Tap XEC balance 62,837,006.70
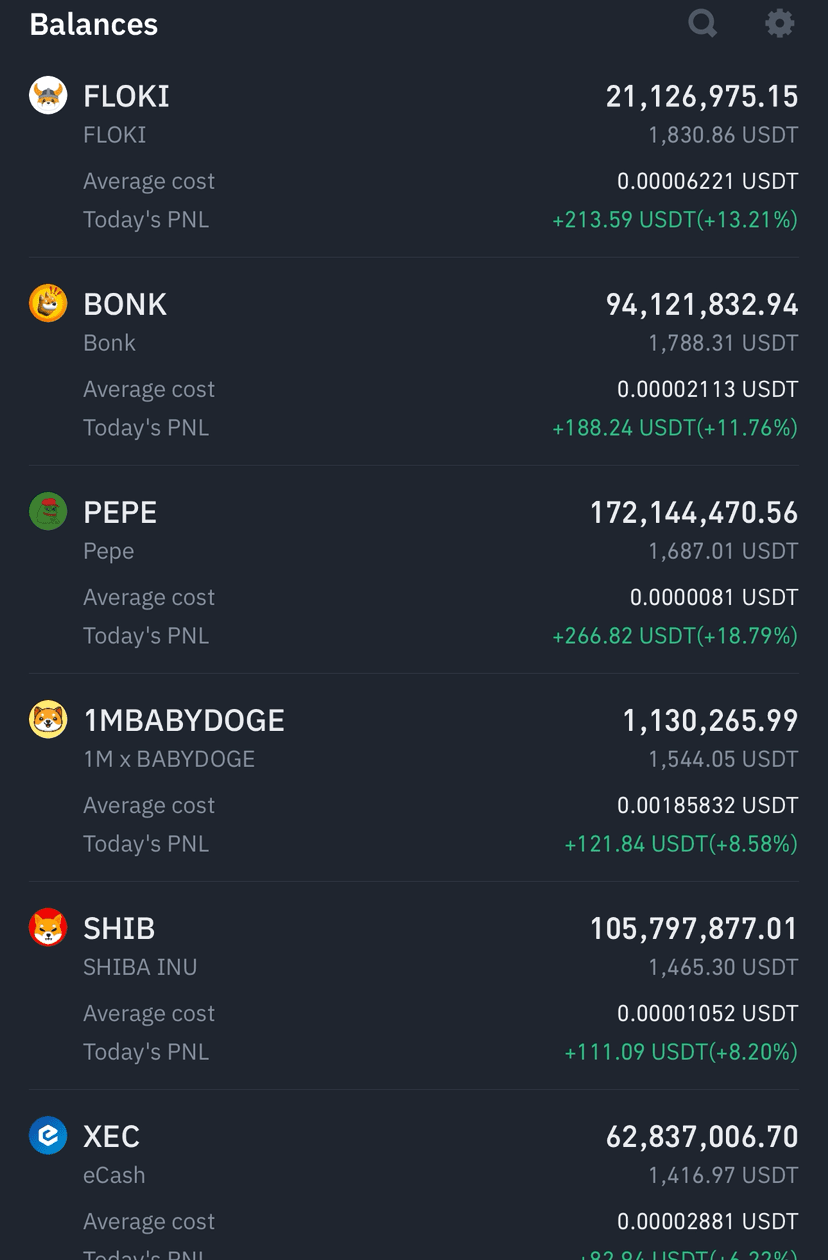Viewport: 828px width, 1260px height. (702, 1137)
